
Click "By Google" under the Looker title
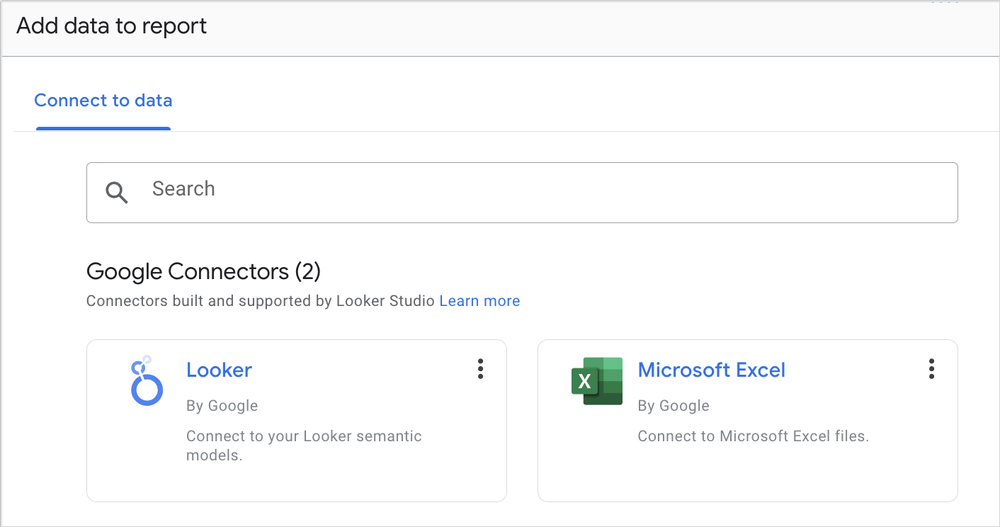222,405
